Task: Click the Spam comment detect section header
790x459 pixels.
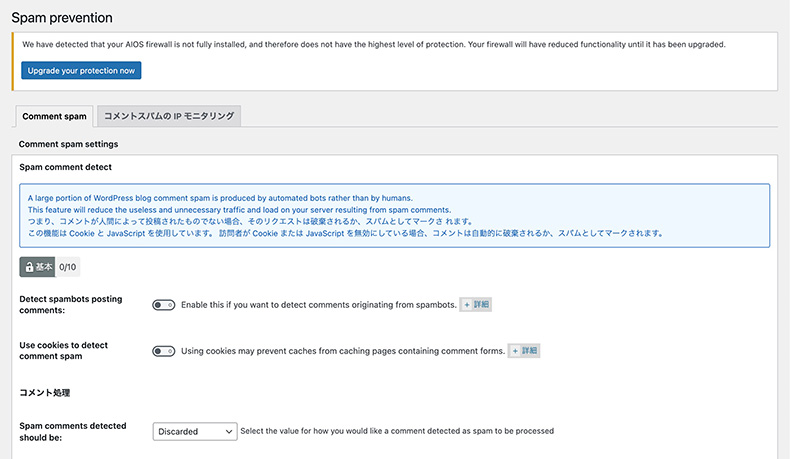Action: (x=66, y=167)
